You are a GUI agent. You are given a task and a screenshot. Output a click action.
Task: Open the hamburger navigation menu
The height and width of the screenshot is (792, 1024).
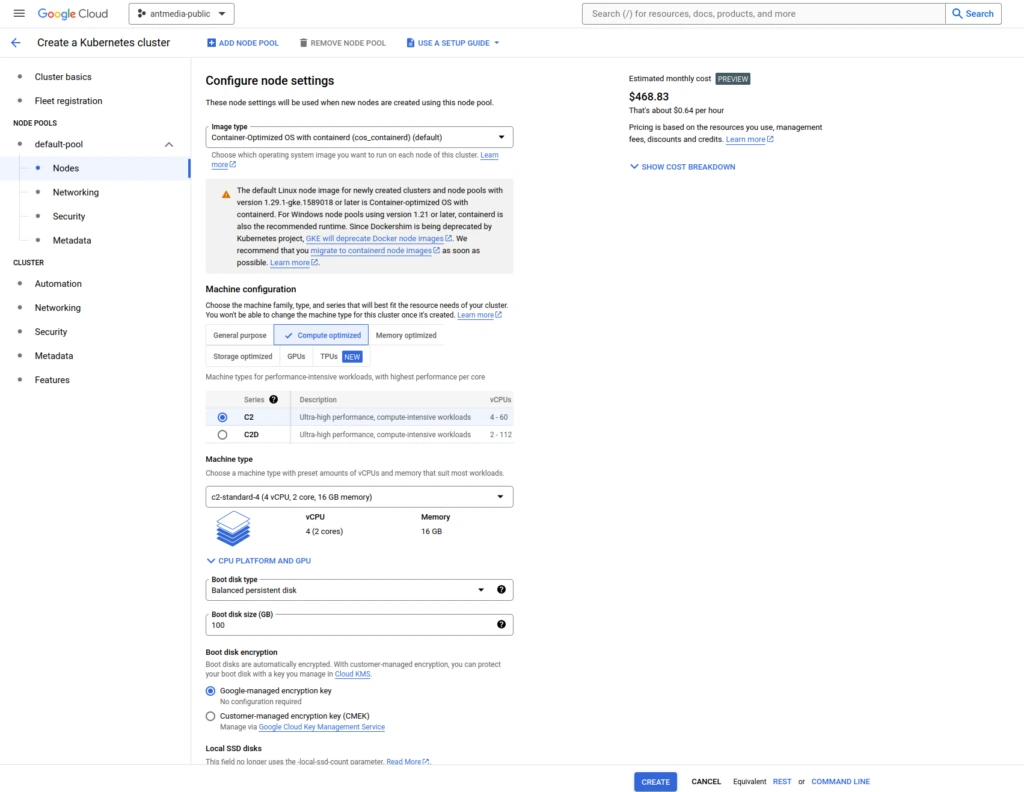[x=19, y=13]
